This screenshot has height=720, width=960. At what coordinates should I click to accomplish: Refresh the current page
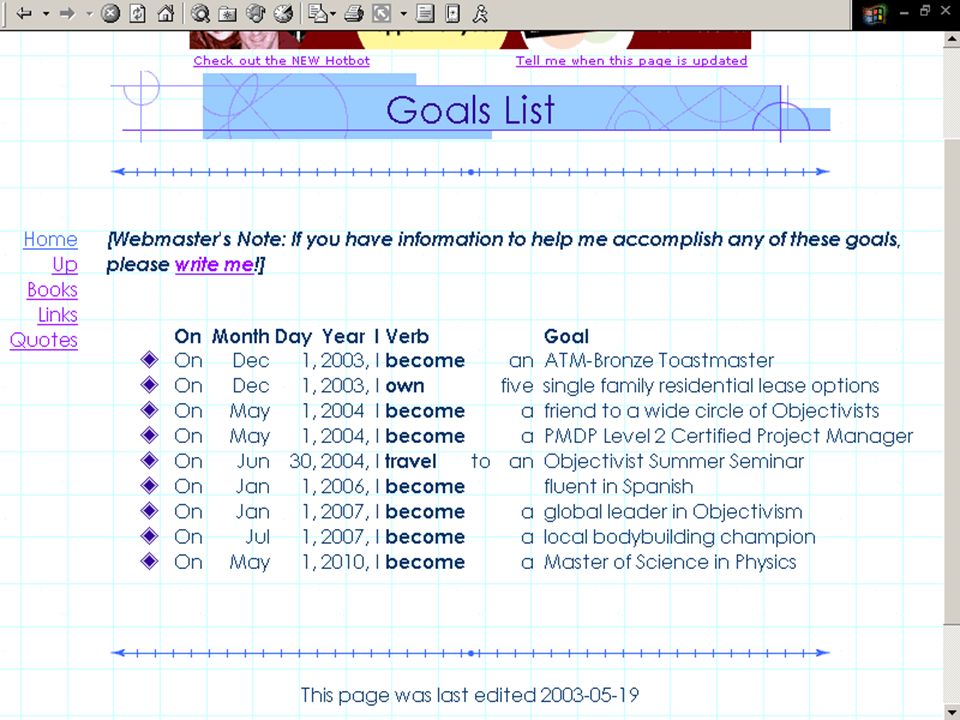click(138, 13)
